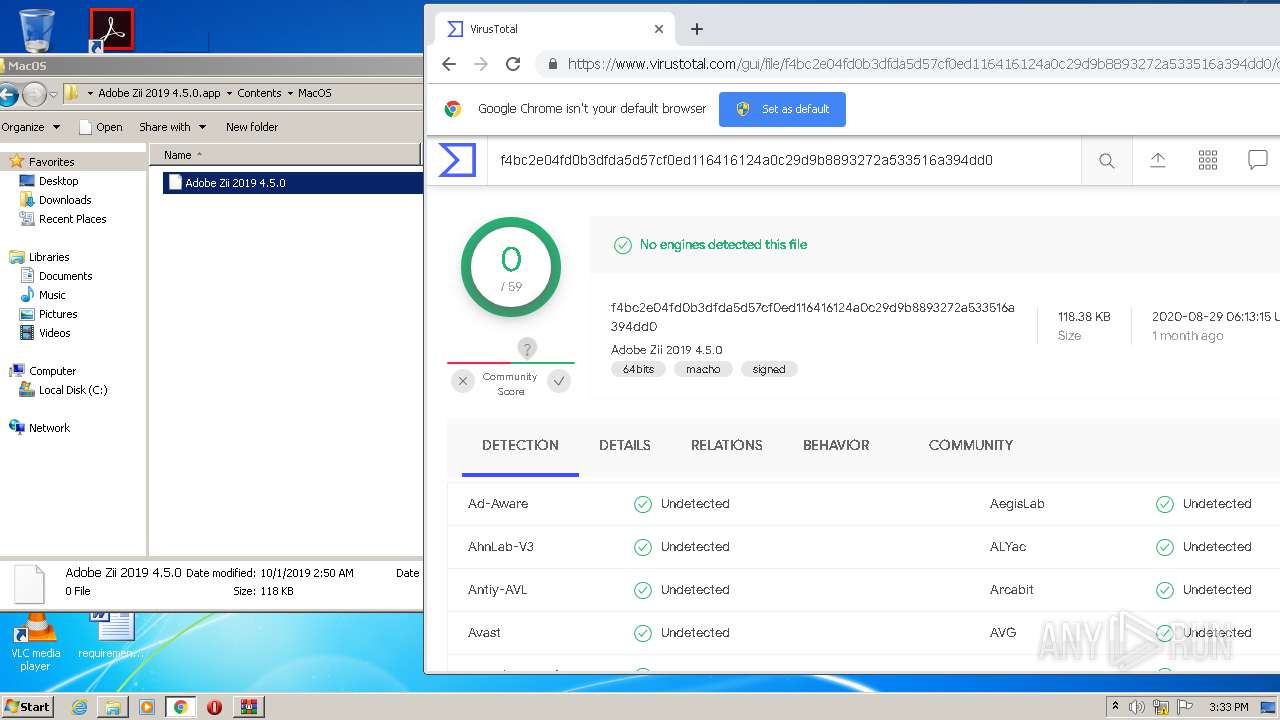
Task: Reload the VirusTotal page
Action: pyautogui.click(x=513, y=64)
